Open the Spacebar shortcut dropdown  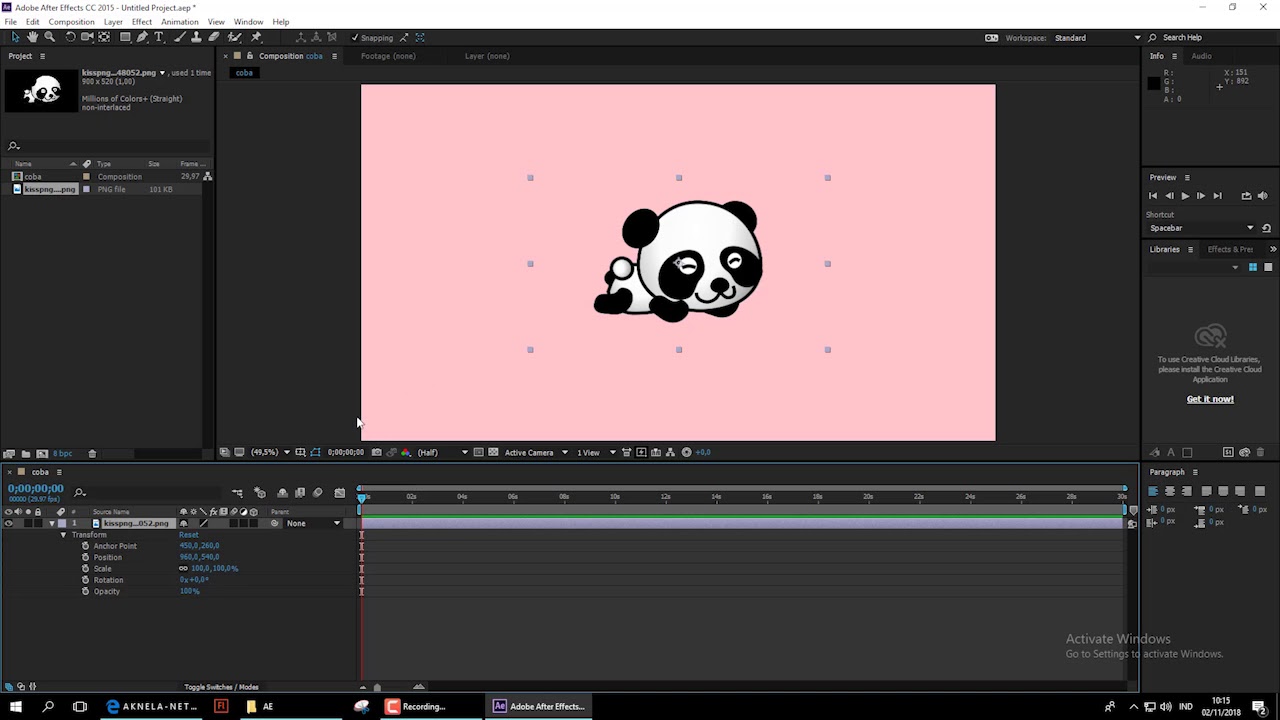[1201, 228]
